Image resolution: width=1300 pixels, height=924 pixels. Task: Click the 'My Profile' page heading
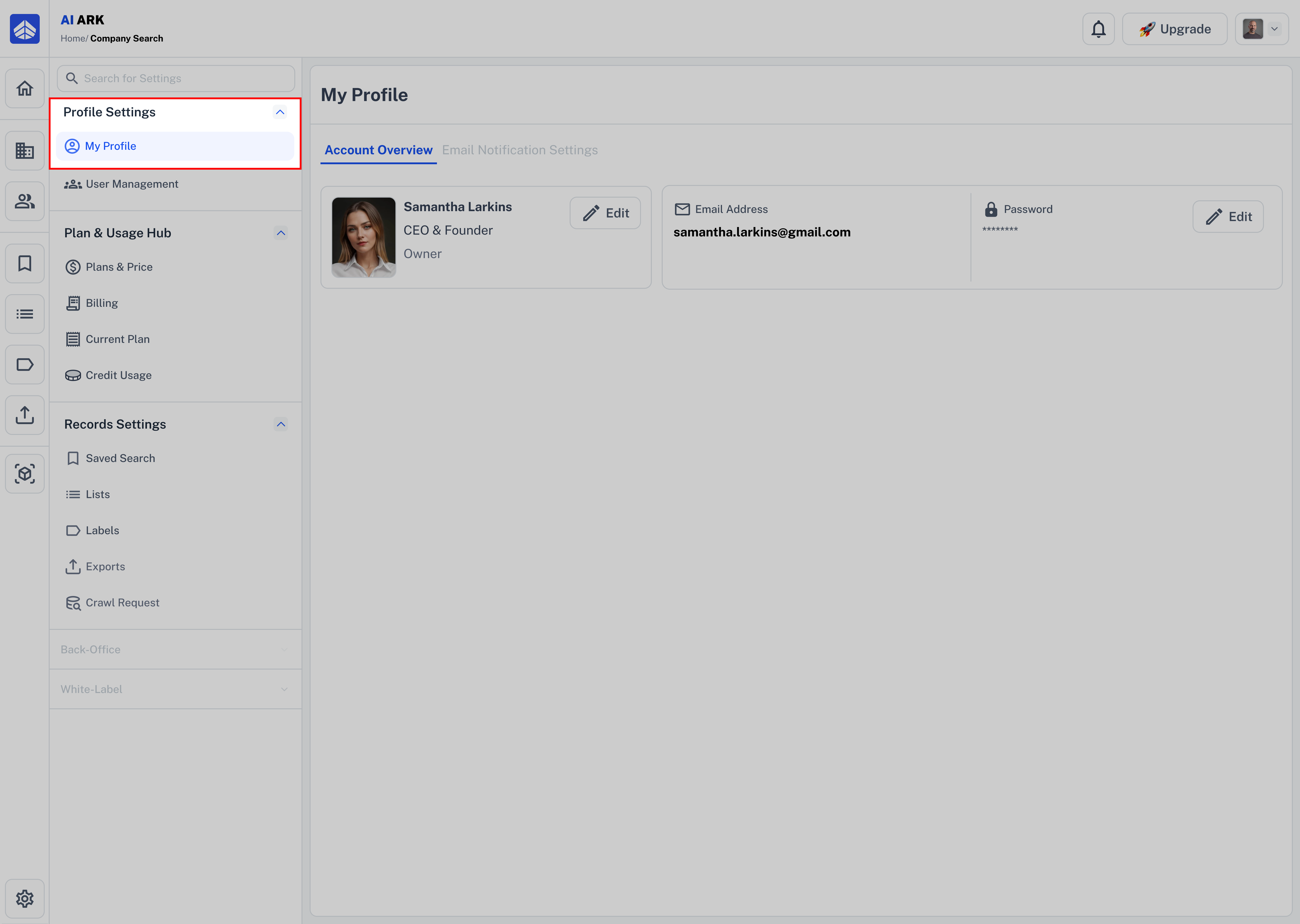364,95
